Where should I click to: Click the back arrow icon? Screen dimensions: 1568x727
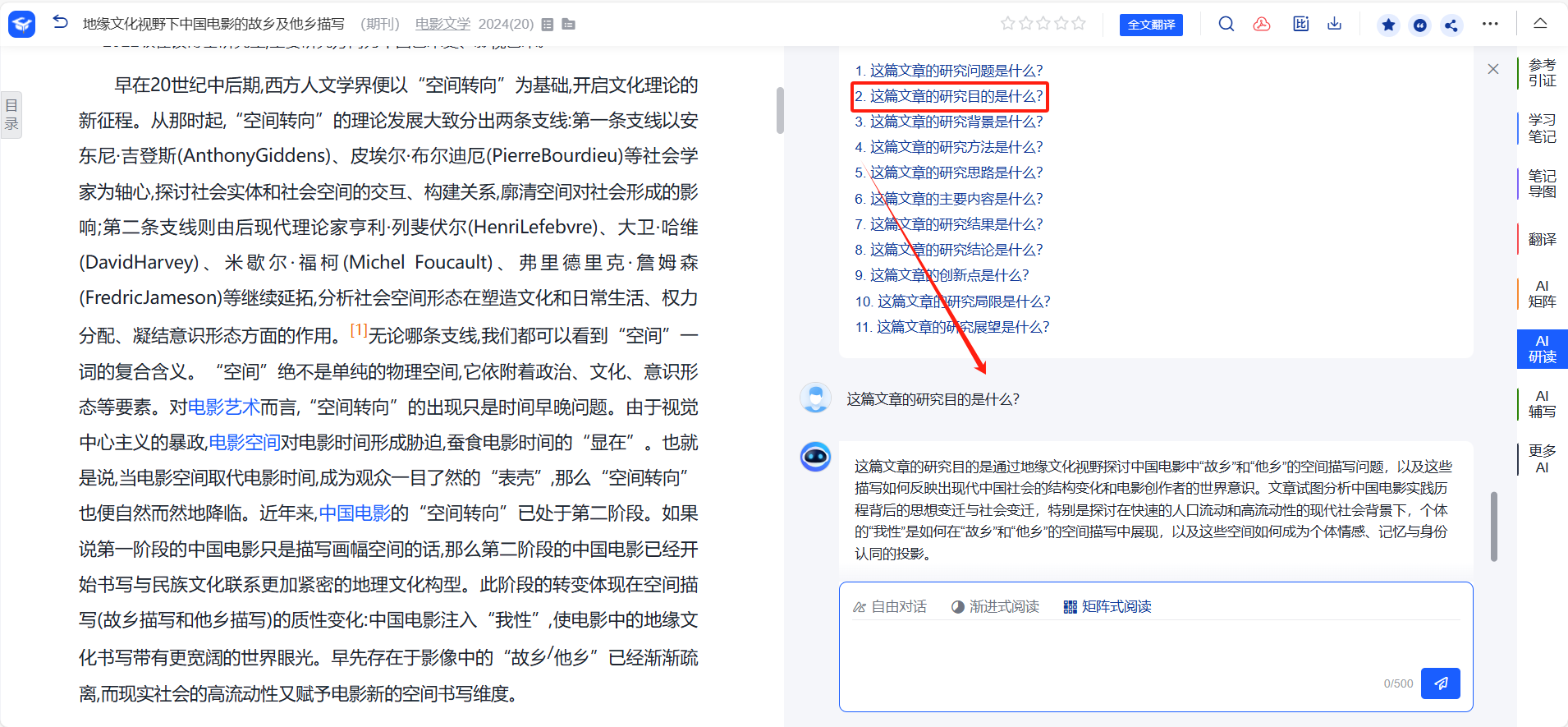[60, 22]
